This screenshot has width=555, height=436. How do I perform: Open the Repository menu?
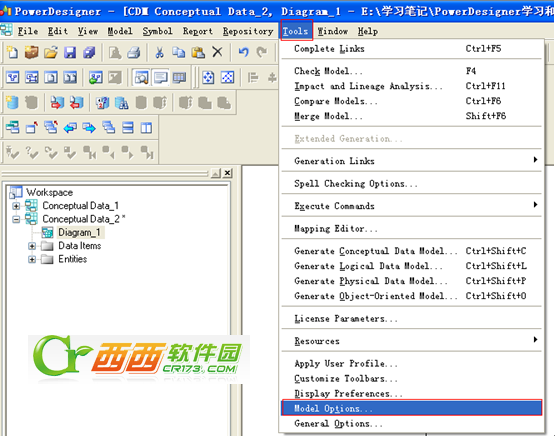[248, 31]
